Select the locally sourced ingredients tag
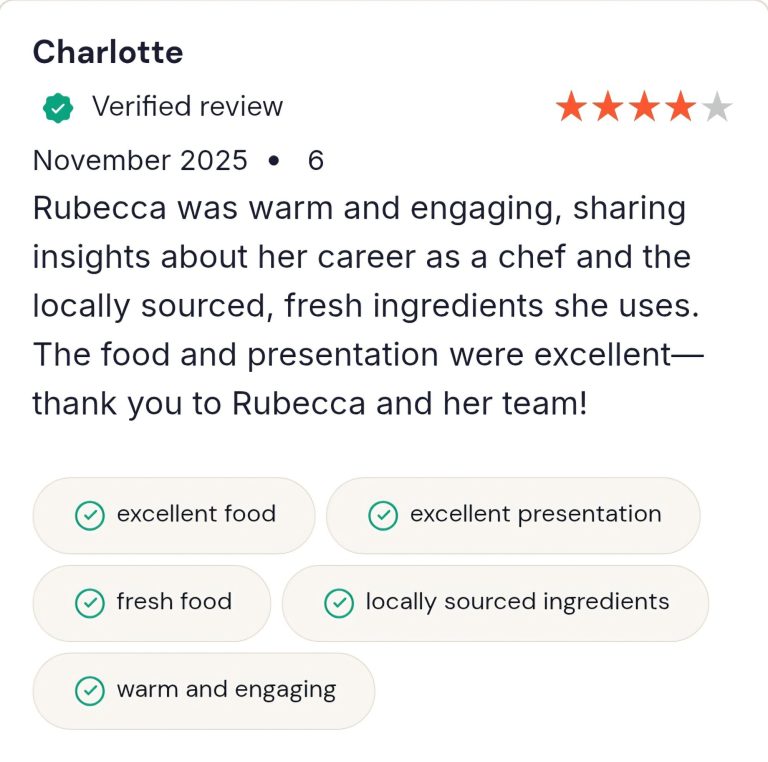This screenshot has width=768, height=762. coord(495,603)
